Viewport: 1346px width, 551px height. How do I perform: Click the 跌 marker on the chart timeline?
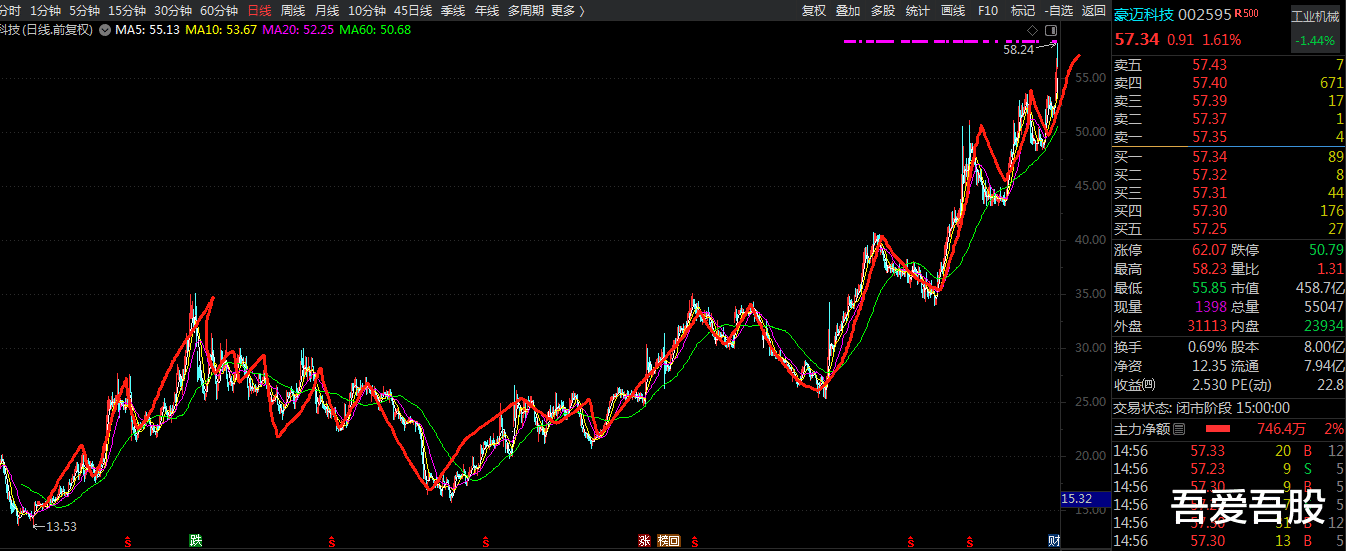click(x=196, y=541)
